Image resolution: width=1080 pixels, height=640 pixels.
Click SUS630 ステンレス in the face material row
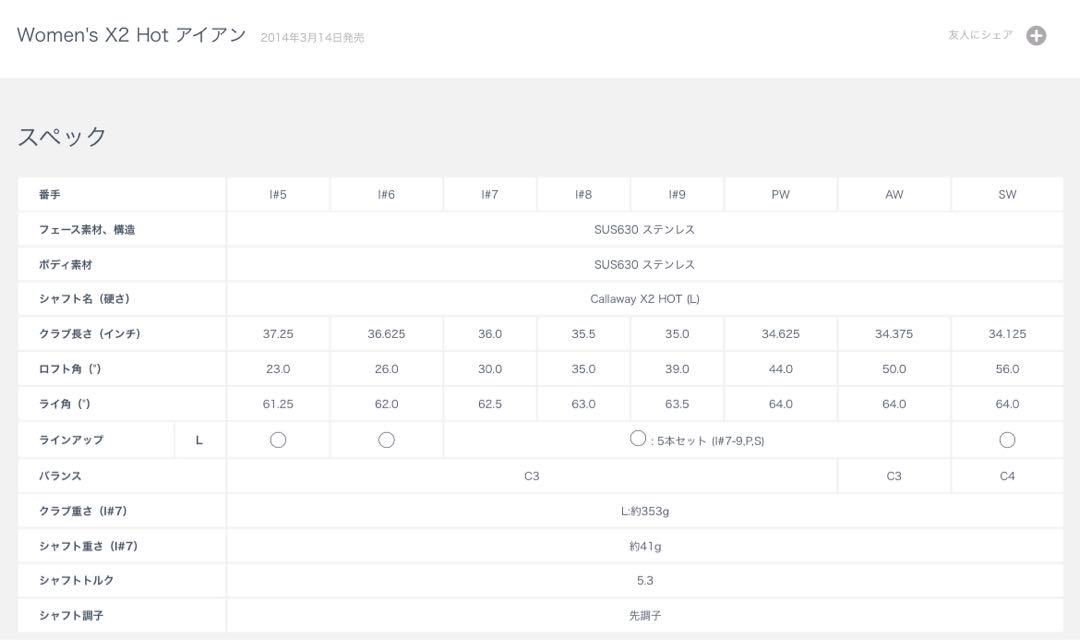click(x=645, y=229)
